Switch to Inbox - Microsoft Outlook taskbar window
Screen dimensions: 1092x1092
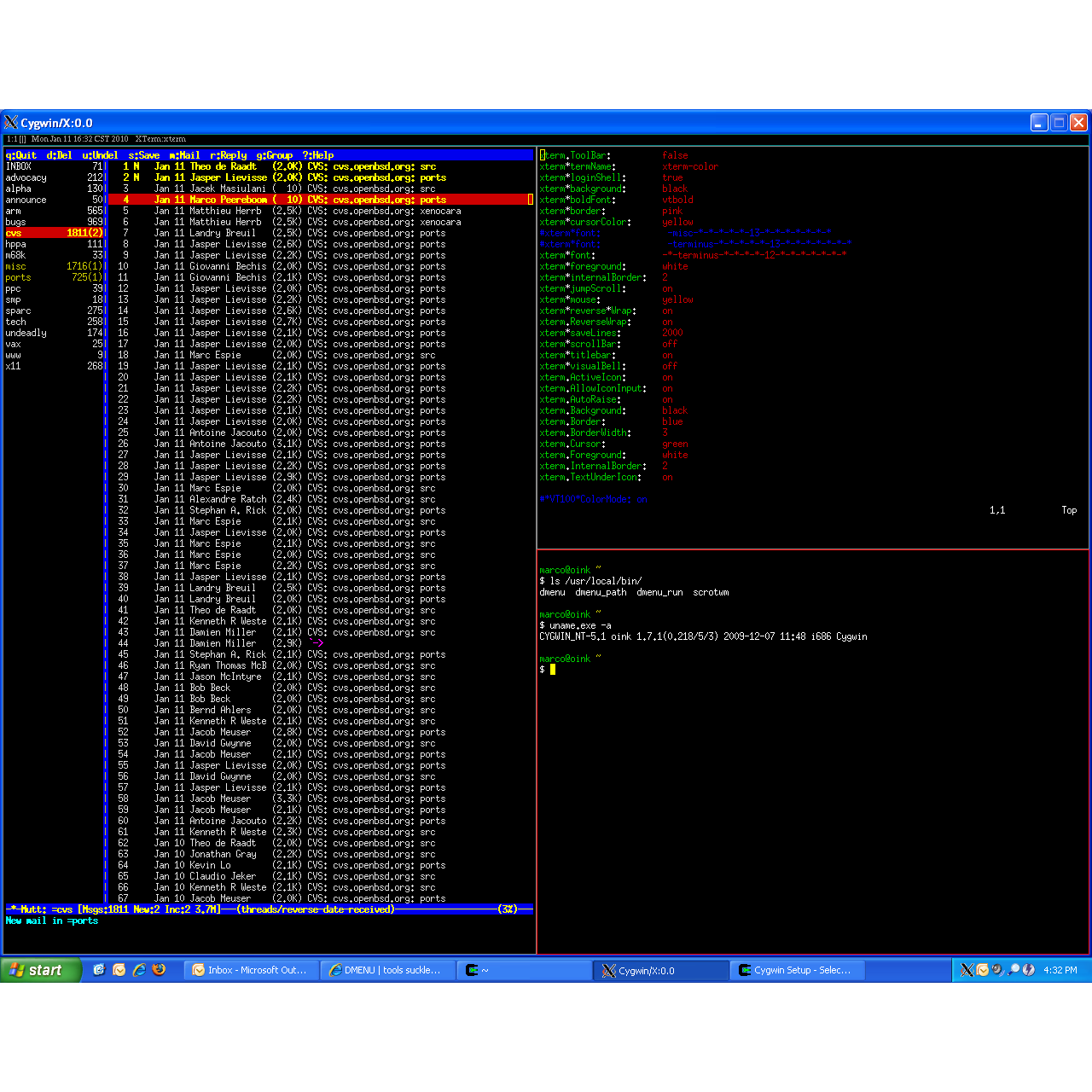(x=251, y=970)
